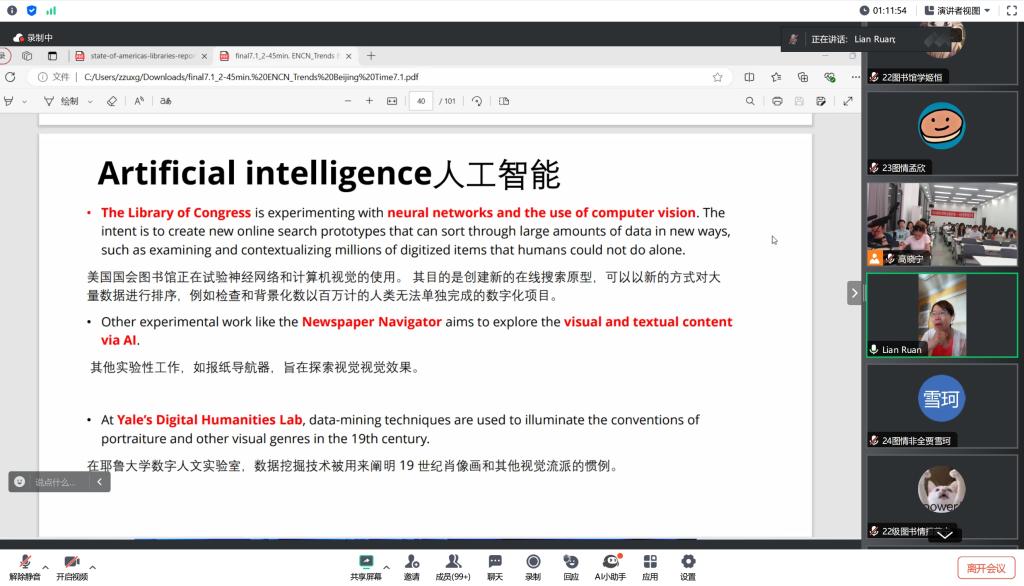Open the browser split screen icon
The image size is (1024, 586).
click(749, 77)
